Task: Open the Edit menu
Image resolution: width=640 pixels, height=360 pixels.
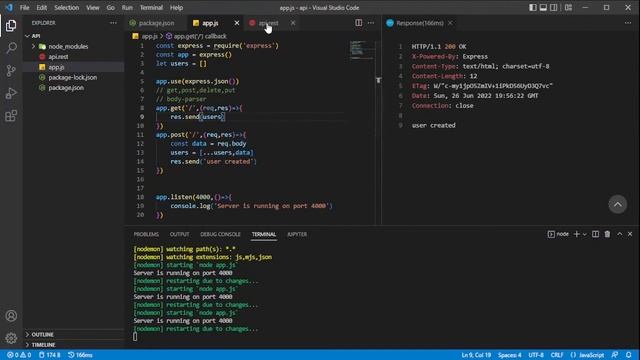Action: point(42,7)
